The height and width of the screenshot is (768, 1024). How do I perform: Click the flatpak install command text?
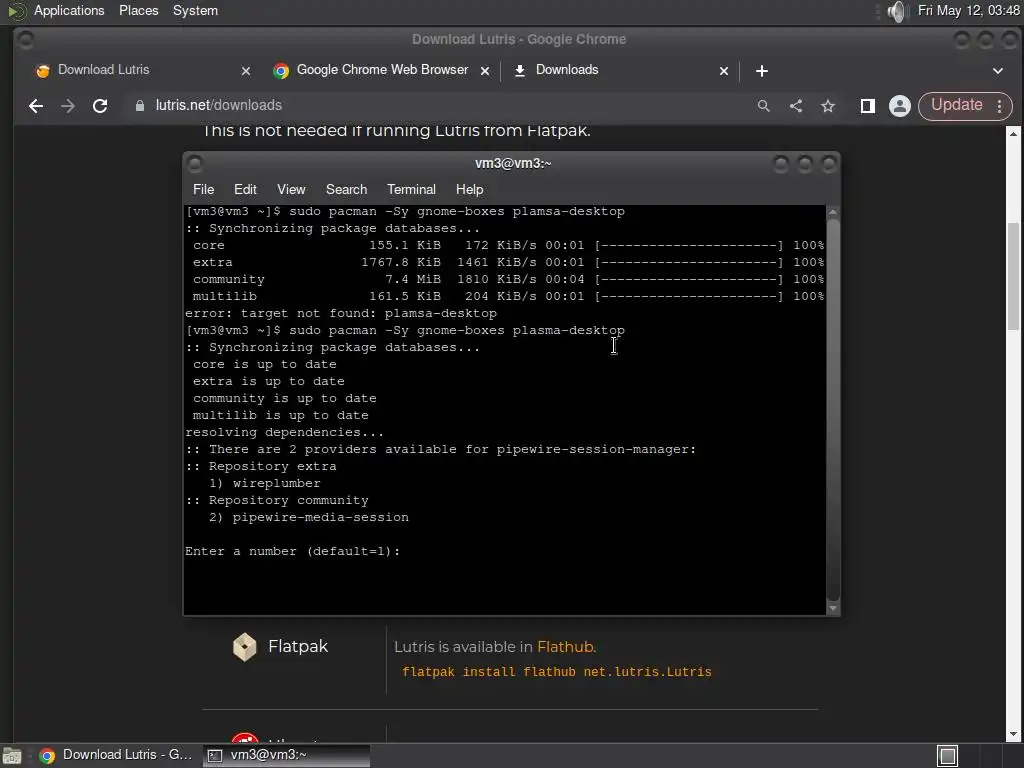[x=556, y=672]
